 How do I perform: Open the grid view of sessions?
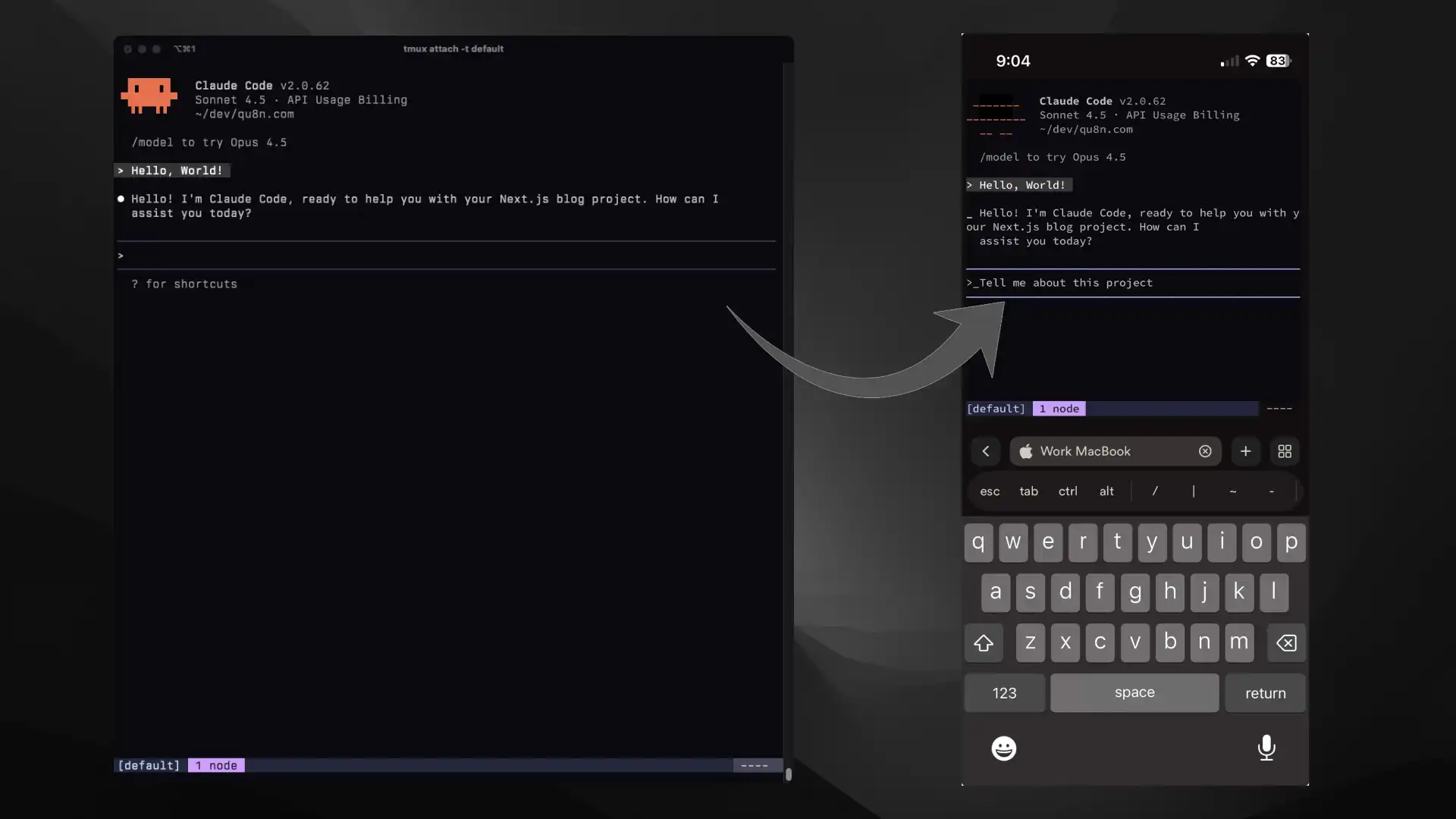point(1285,451)
